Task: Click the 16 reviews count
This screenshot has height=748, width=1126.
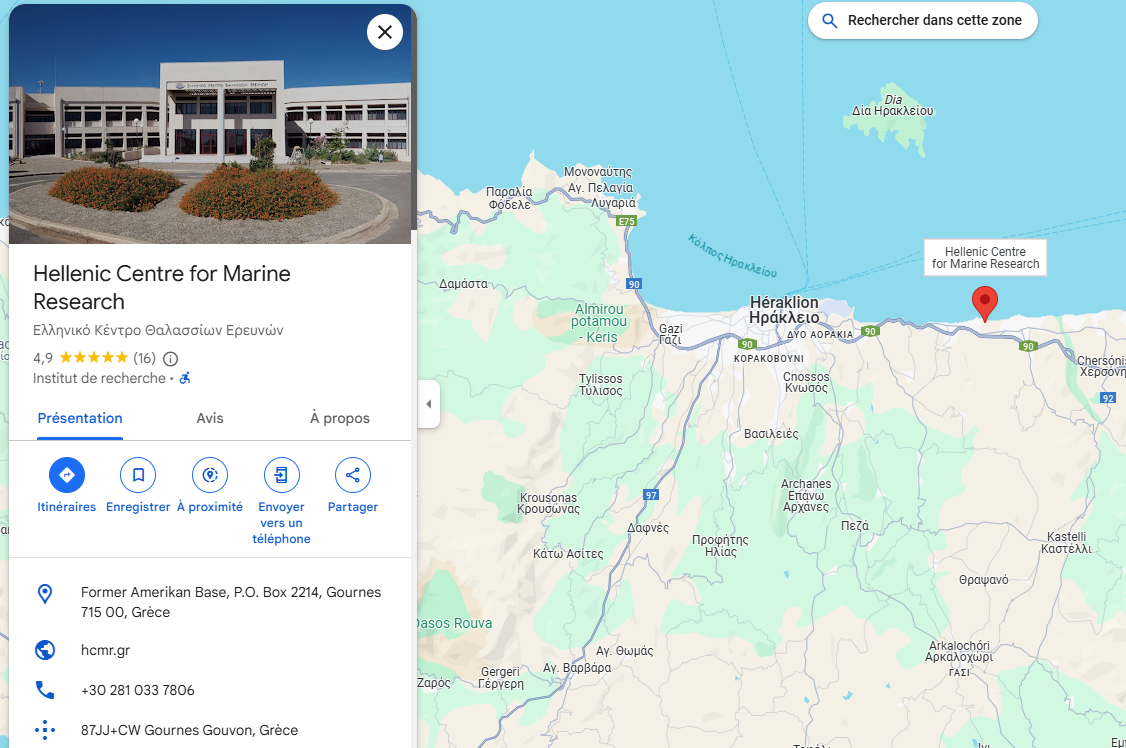Action: 144,358
